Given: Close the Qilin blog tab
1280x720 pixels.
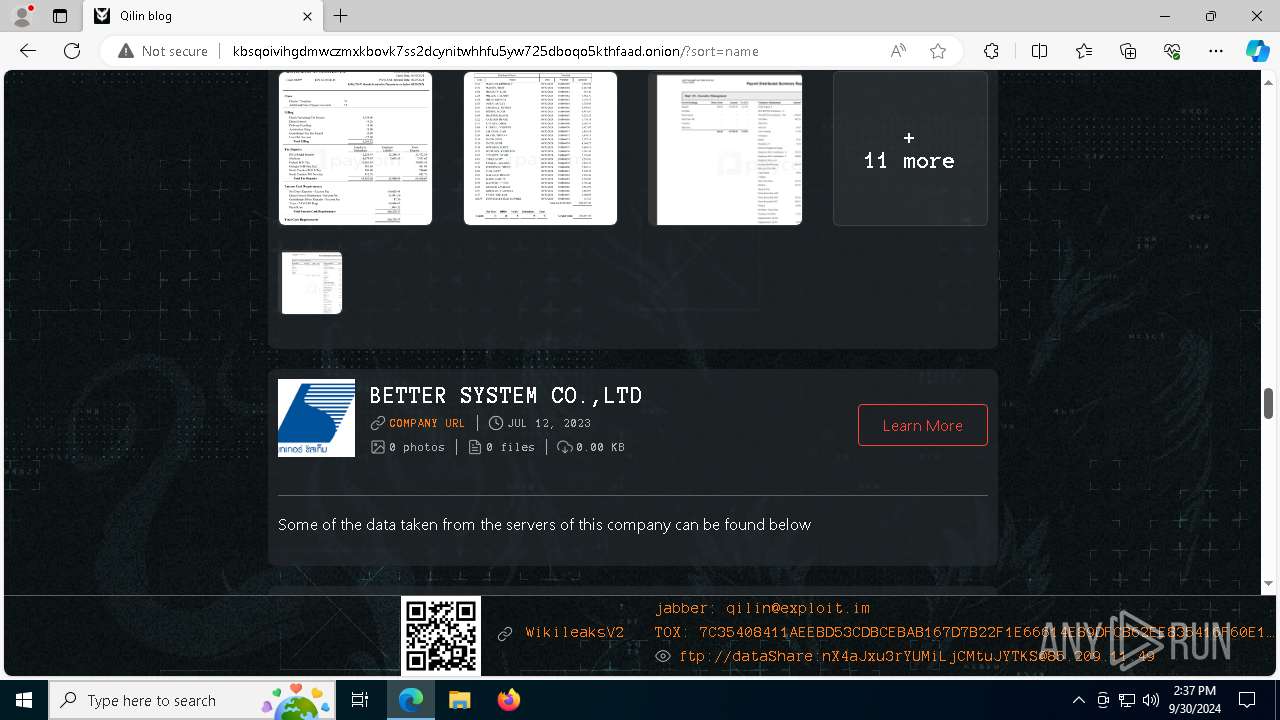Looking at the screenshot, I should [308, 16].
